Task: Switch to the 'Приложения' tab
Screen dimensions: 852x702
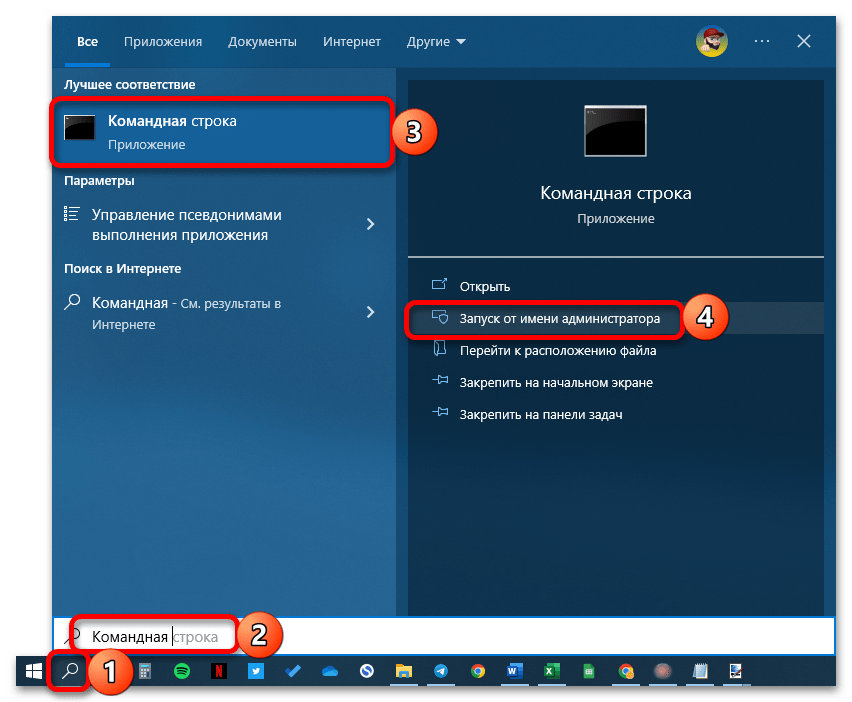Action: tap(163, 42)
